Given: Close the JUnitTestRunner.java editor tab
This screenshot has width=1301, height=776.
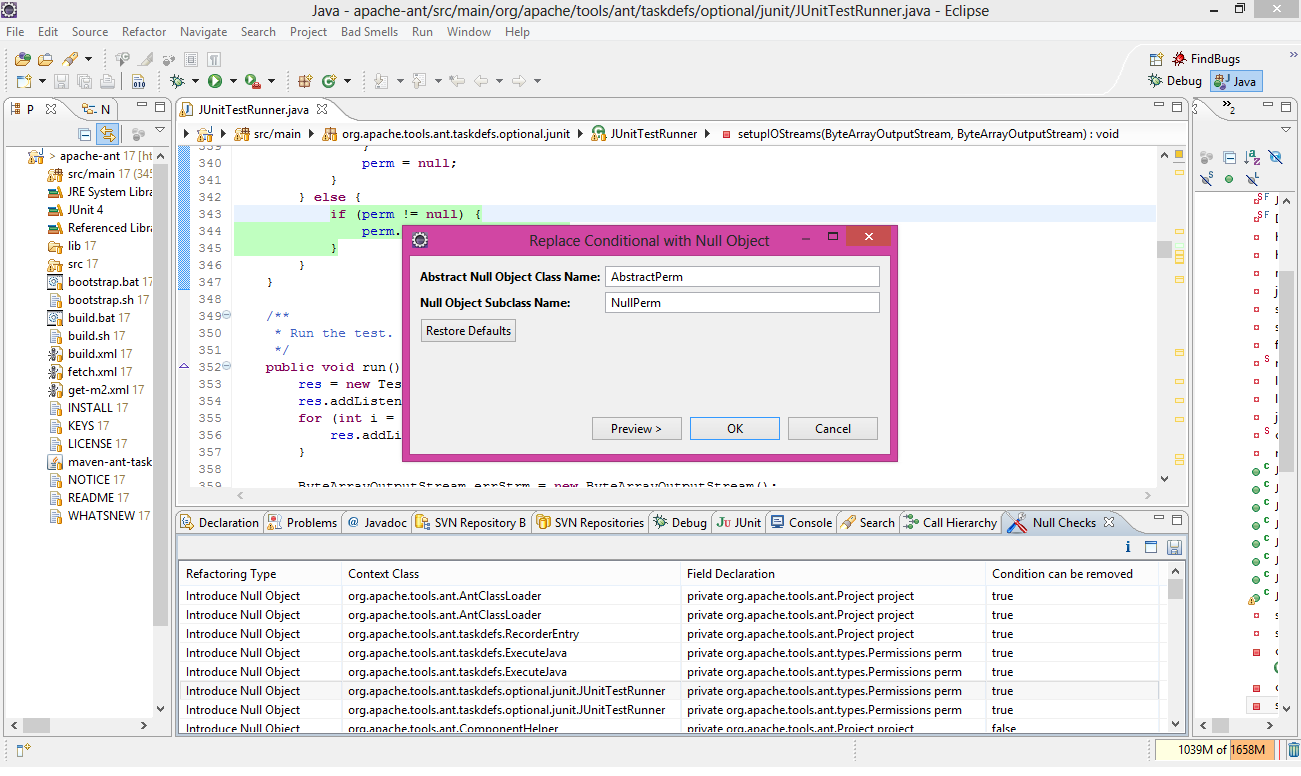Looking at the screenshot, I should [321, 110].
